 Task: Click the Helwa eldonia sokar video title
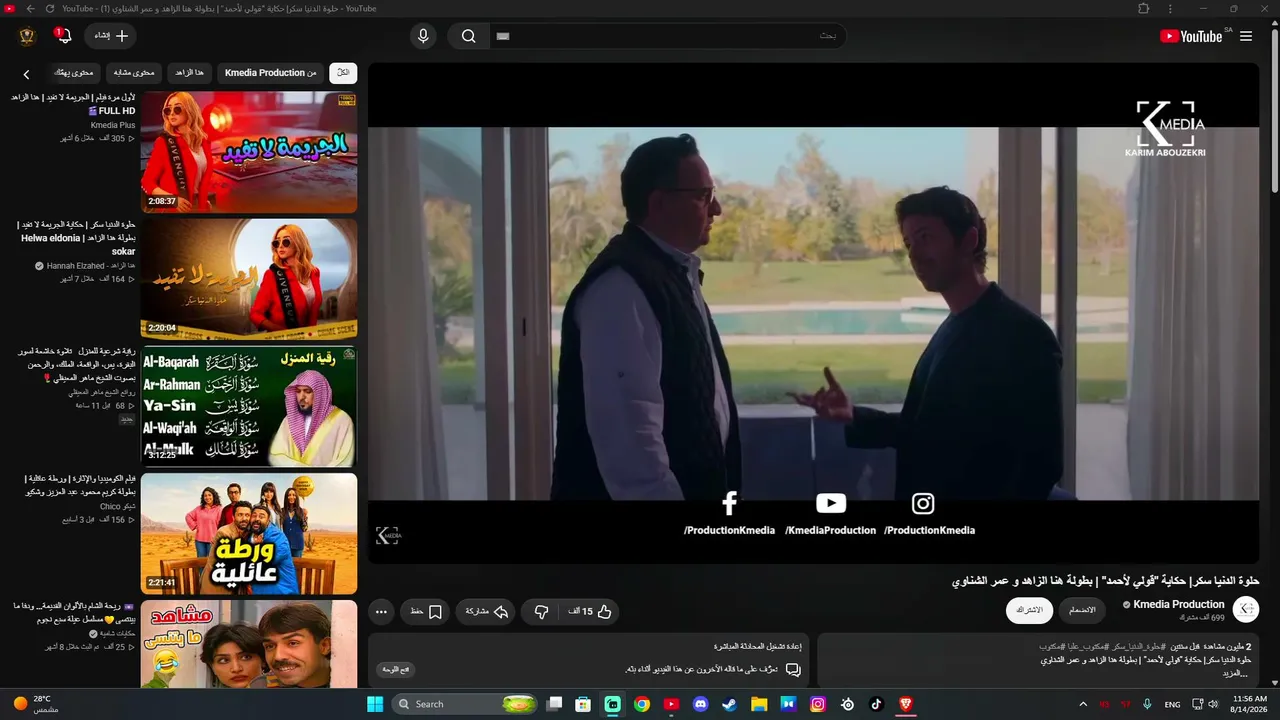pyautogui.click(x=77, y=238)
